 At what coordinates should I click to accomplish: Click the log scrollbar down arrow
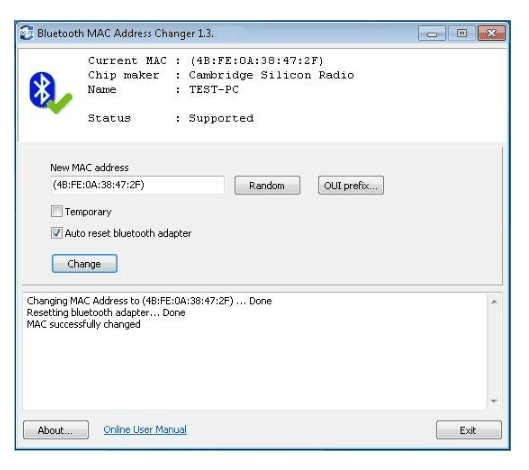[494, 401]
